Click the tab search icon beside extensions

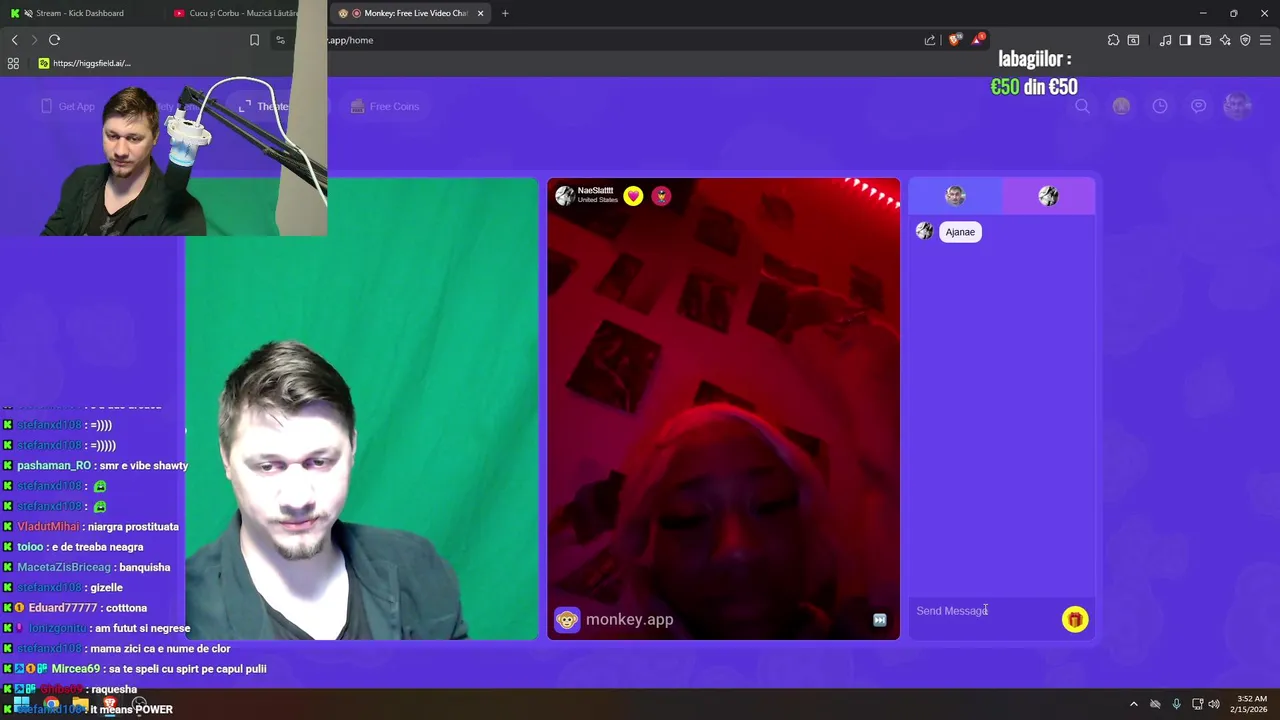tap(1133, 40)
